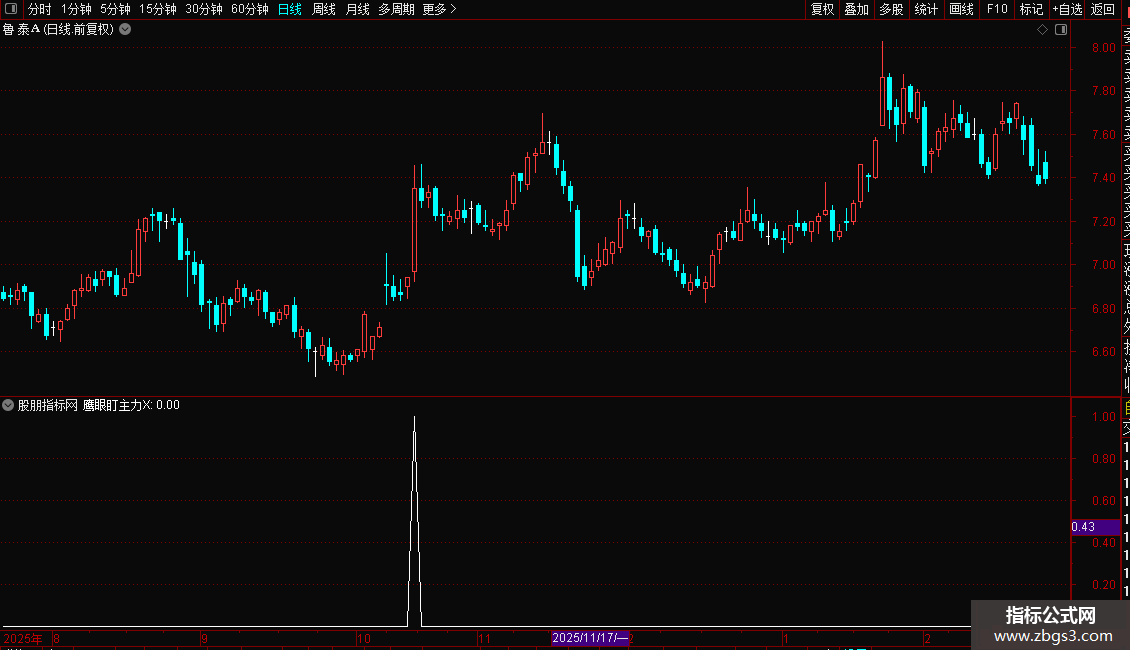Toggle the left sidebar panel icon

point(11,9)
